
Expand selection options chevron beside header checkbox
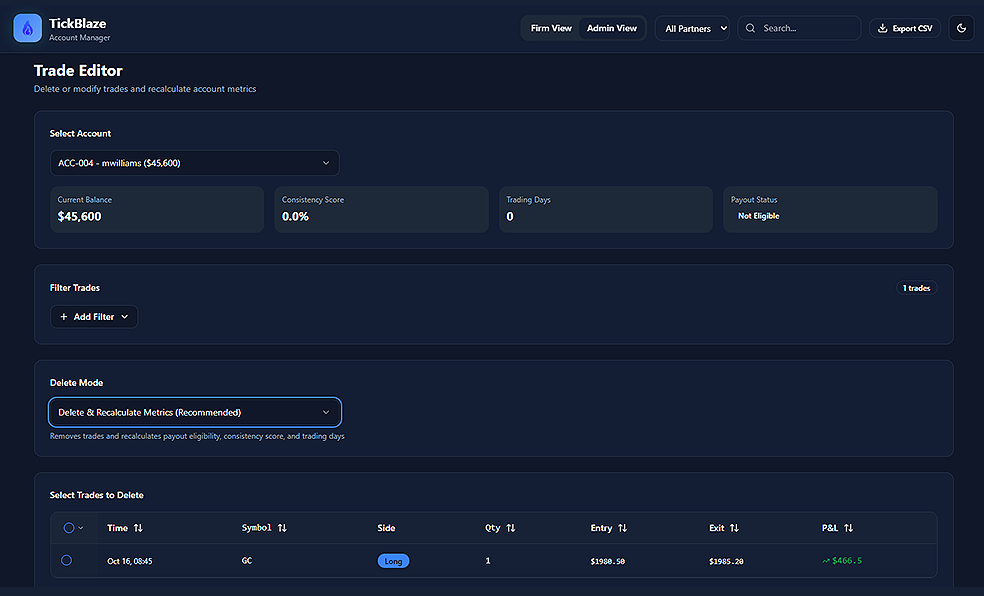81,528
